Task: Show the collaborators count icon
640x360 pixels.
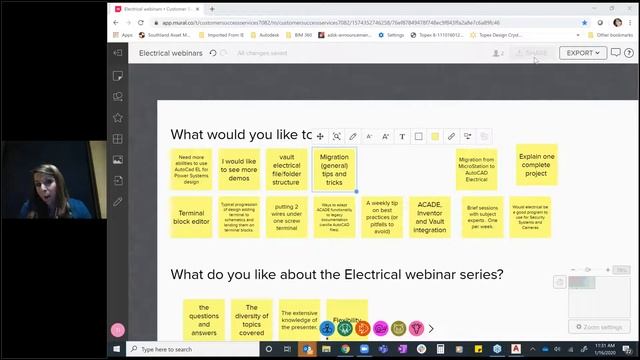Action: [498, 53]
